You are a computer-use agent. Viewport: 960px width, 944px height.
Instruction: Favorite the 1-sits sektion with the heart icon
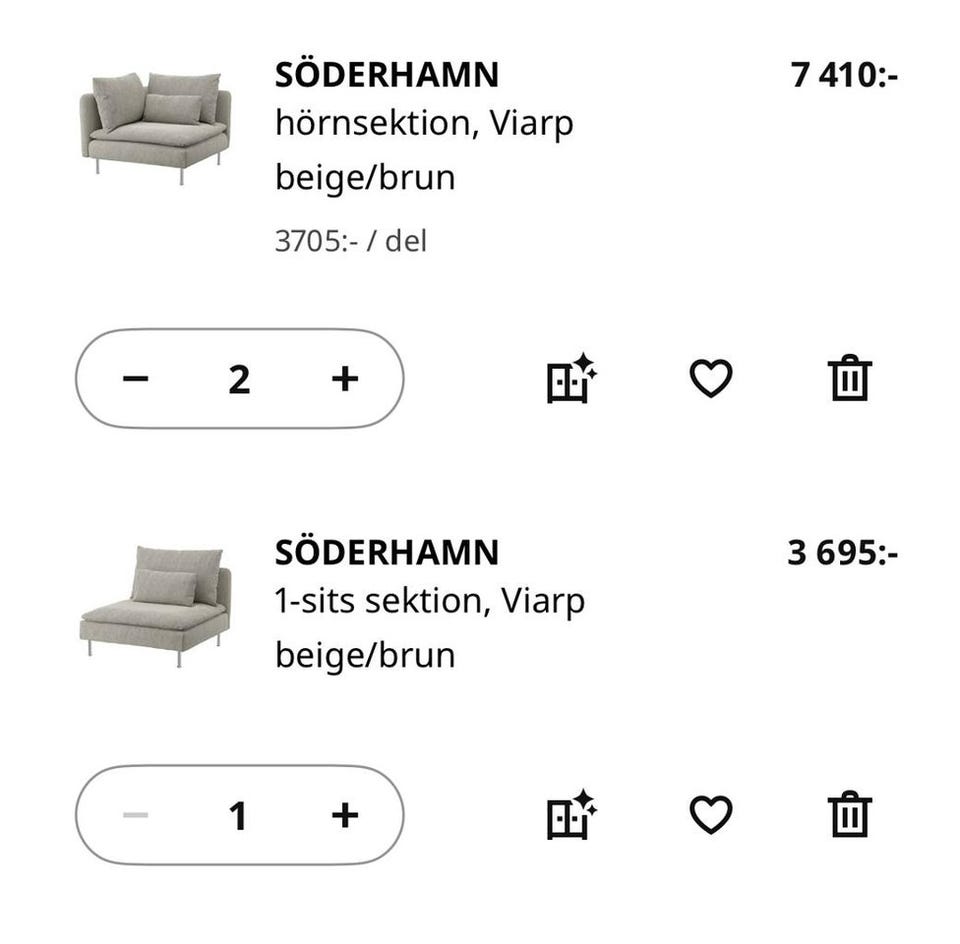711,815
